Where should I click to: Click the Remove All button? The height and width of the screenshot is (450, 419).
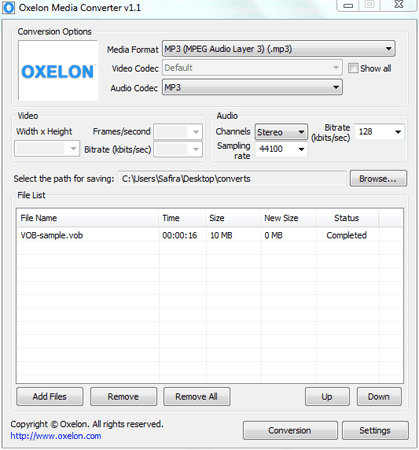tap(197, 396)
